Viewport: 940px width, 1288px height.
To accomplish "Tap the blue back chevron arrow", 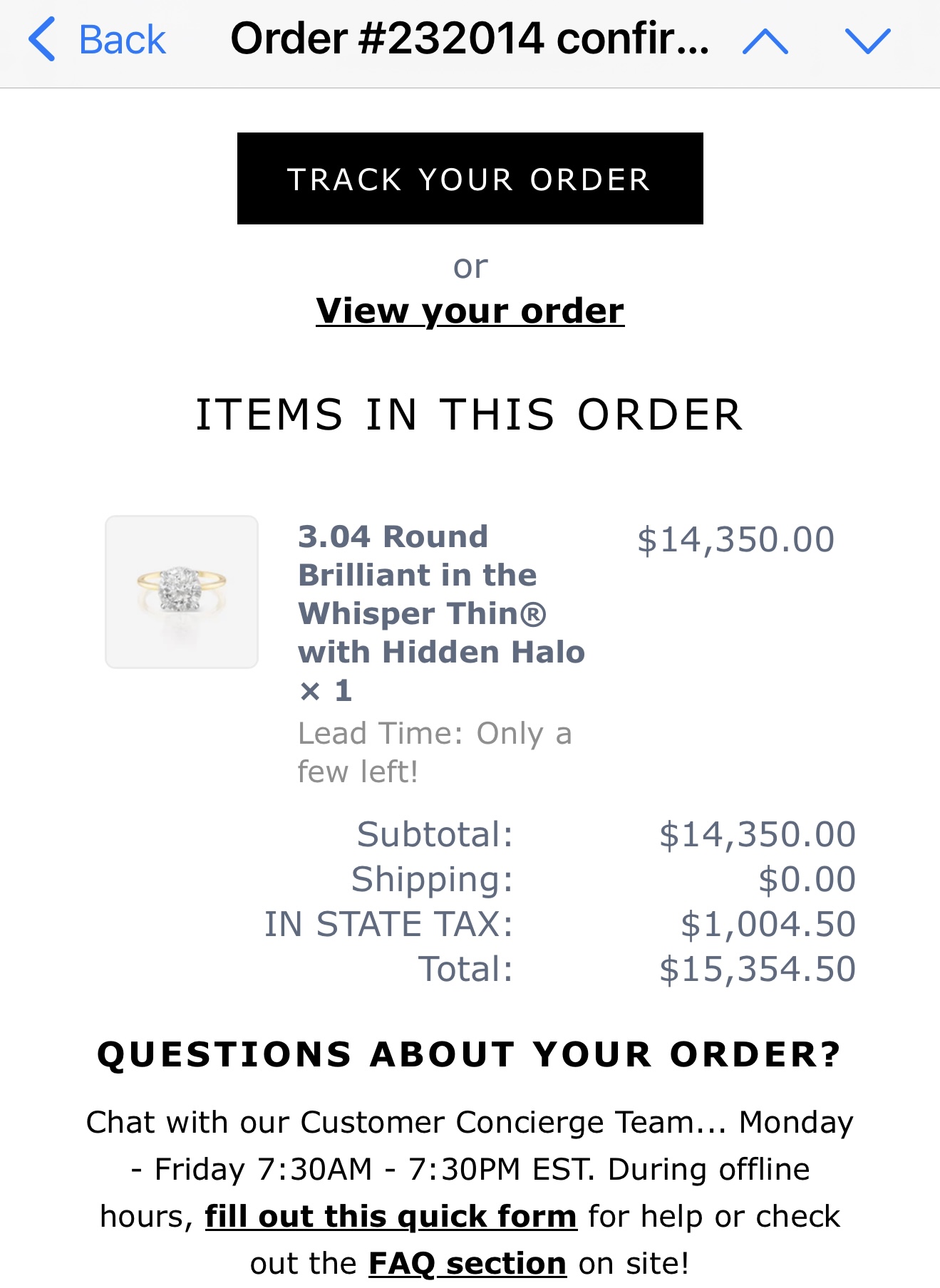I will click(x=41, y=40).
